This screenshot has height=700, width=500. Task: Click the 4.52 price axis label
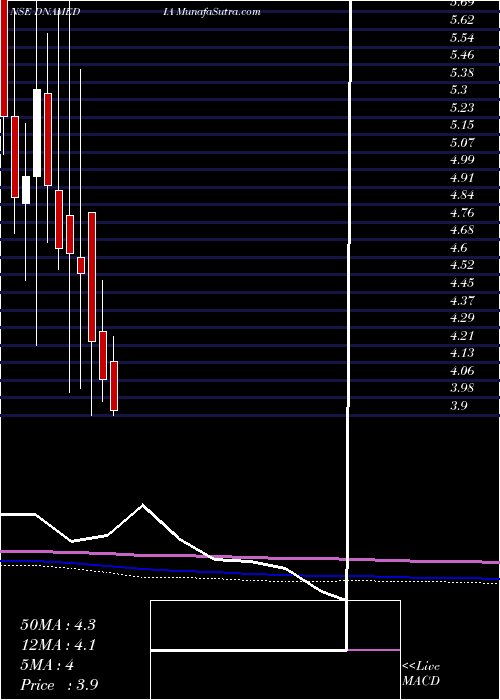[x=462, y=265]
